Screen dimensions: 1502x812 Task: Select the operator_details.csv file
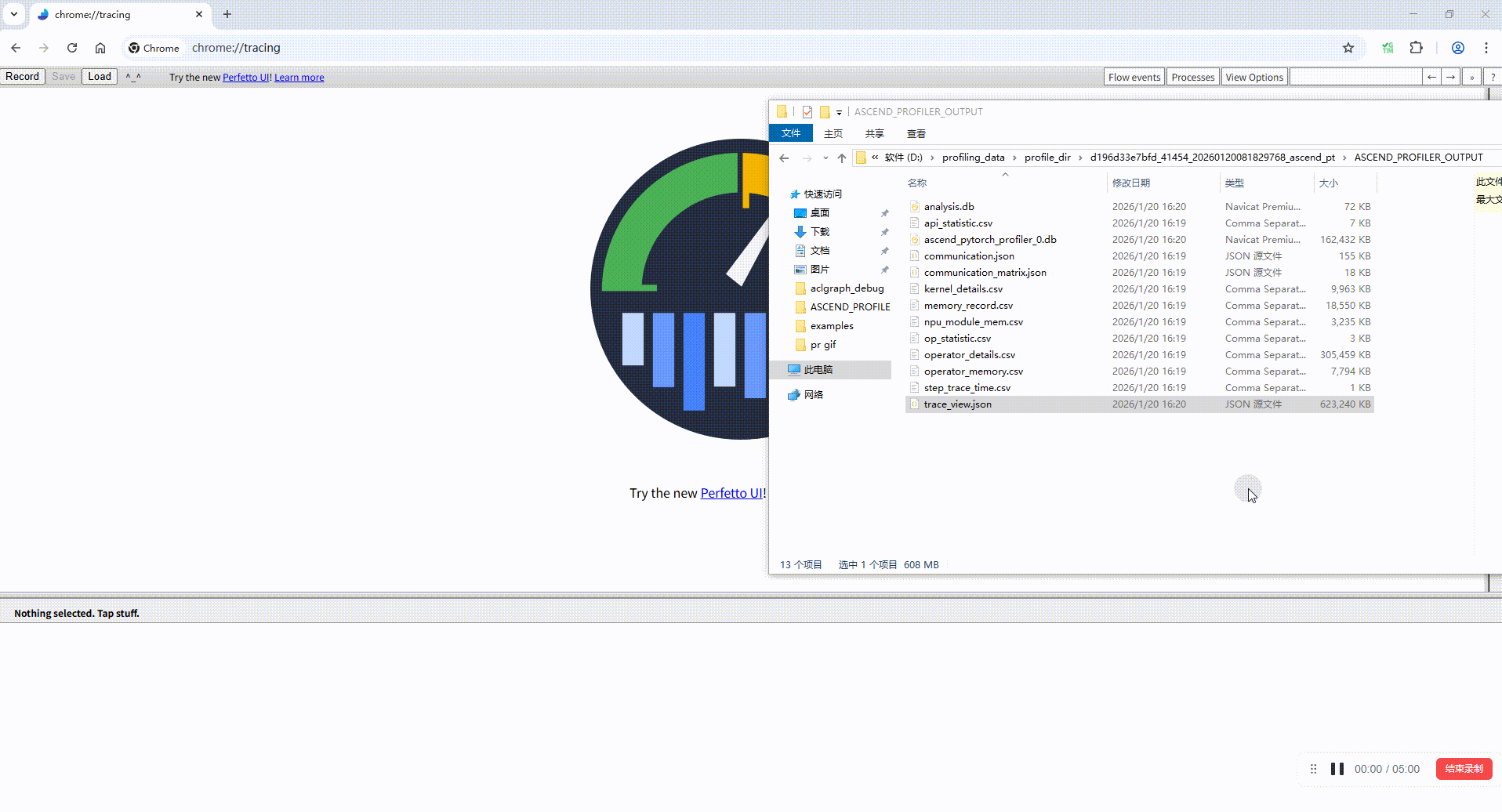point(970,355)
